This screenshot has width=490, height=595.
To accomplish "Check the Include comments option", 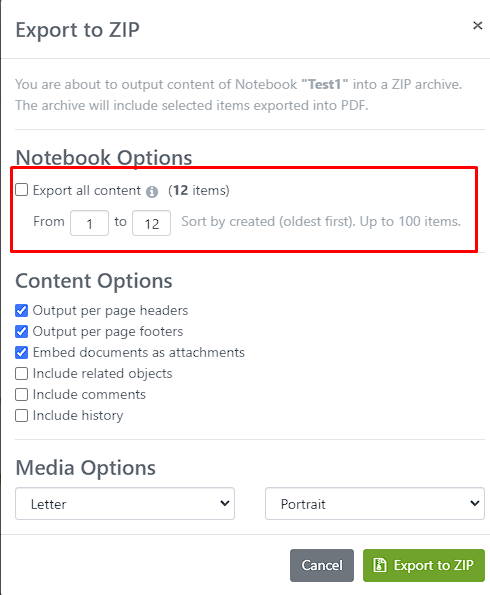I will [x=22, y=394].
